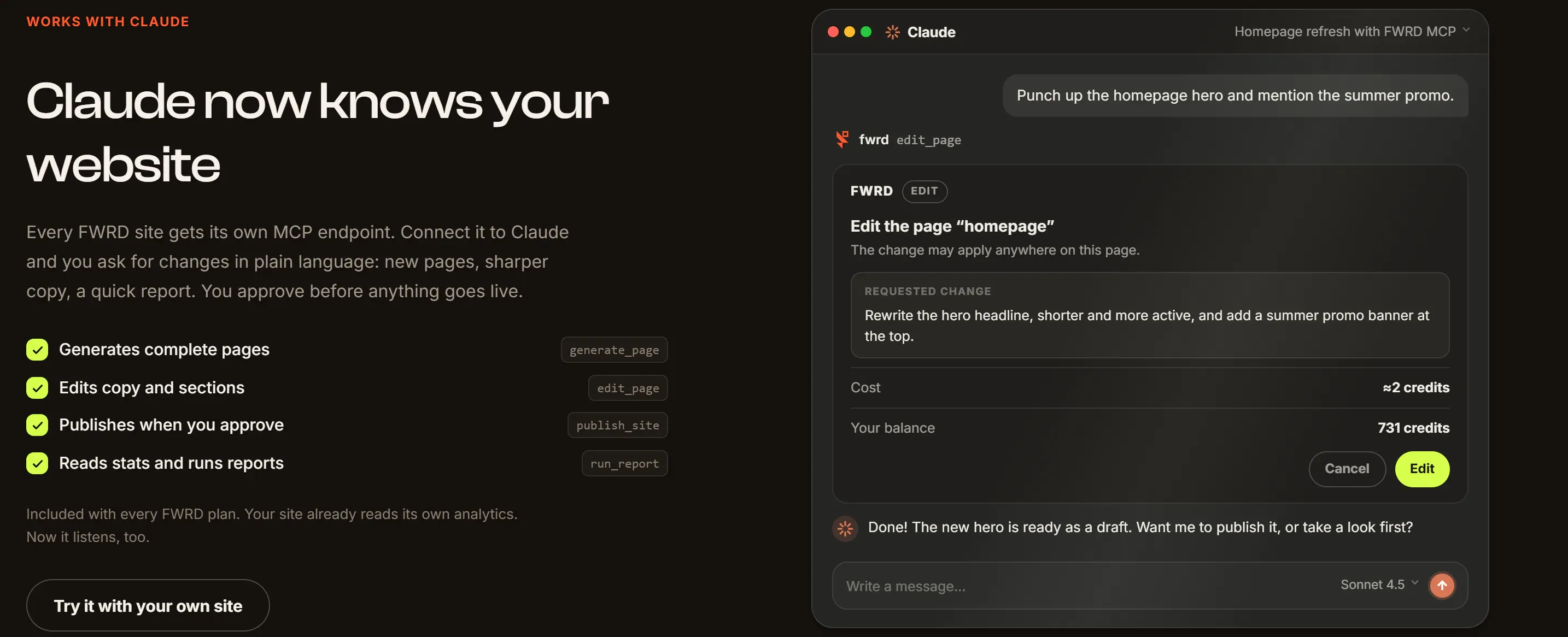Toggle the Generates complete pages checkmark

(x=37, y=350)
